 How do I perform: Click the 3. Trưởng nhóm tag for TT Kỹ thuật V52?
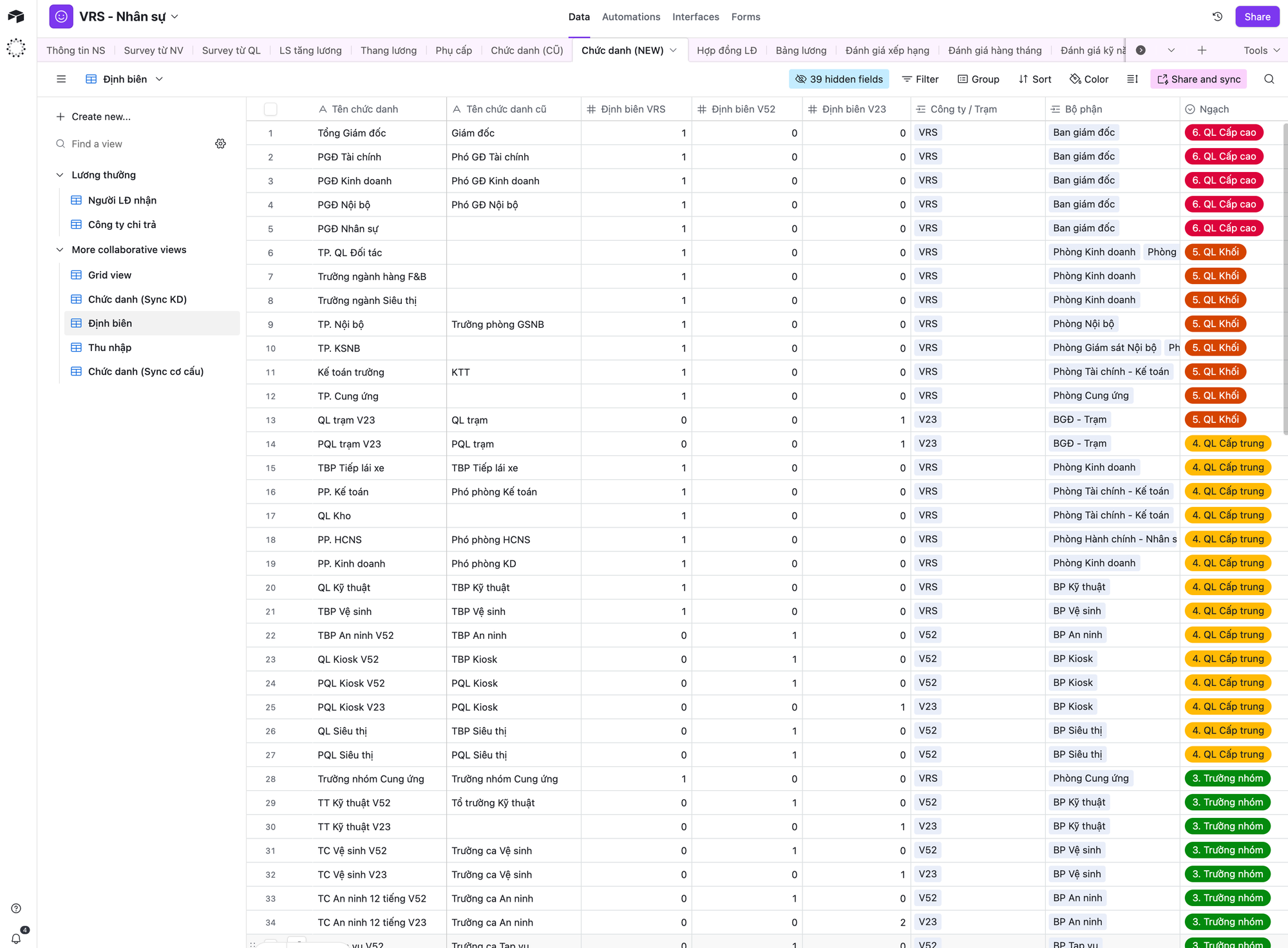pyautogui.click(x=1227, y=802)
